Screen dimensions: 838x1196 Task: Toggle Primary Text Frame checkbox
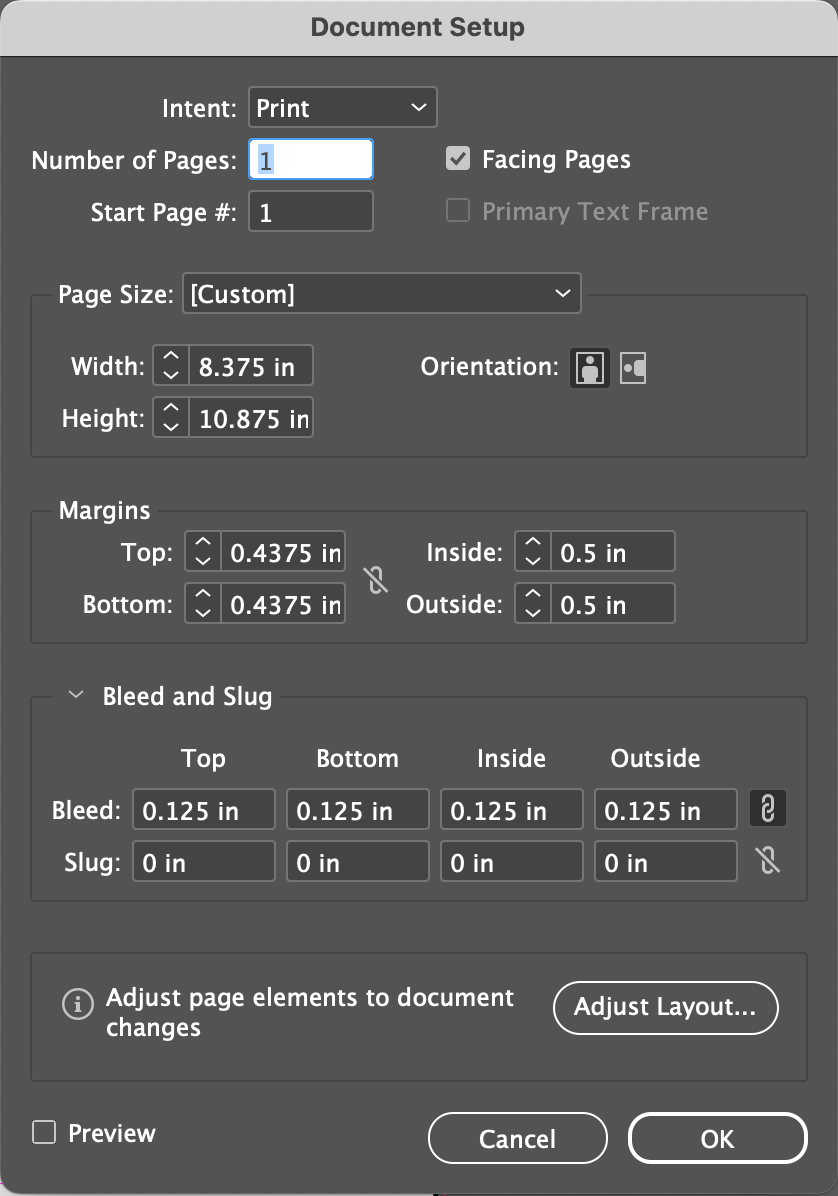458,211
